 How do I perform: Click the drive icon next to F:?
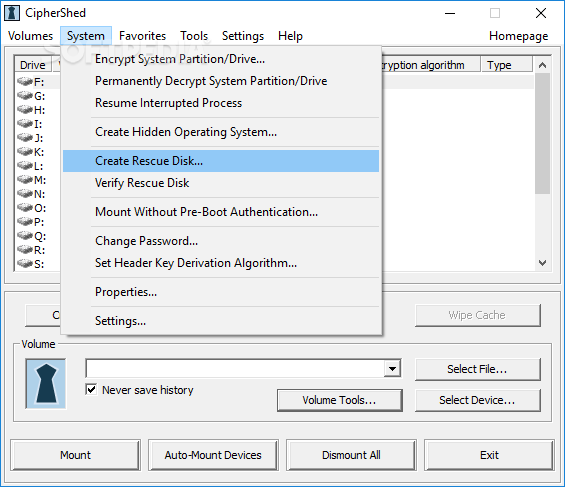pos(25,82)
